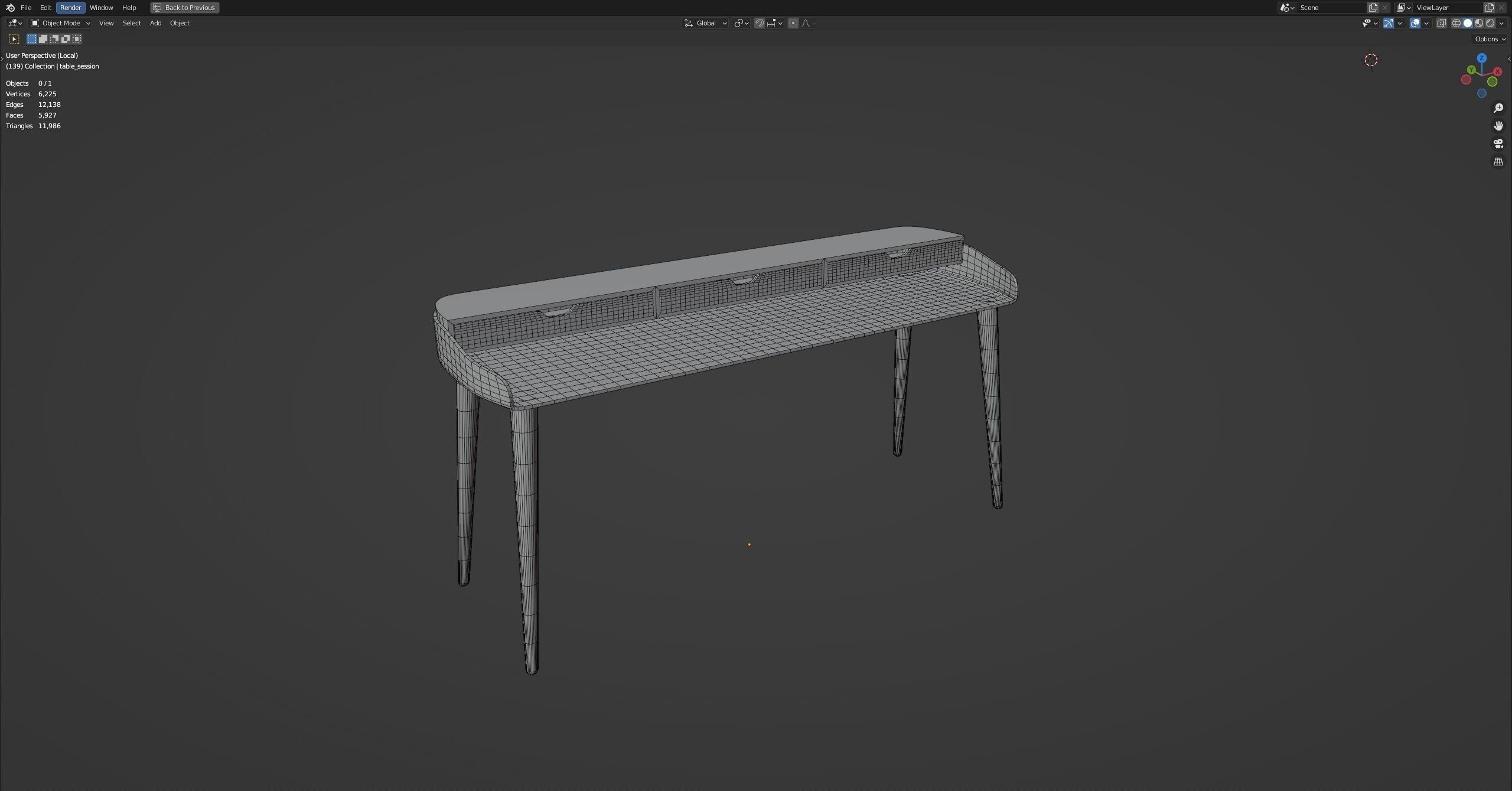Click the New Scene duplicate icon
Screen dimensions: 1512x791
click(1373, 8)
